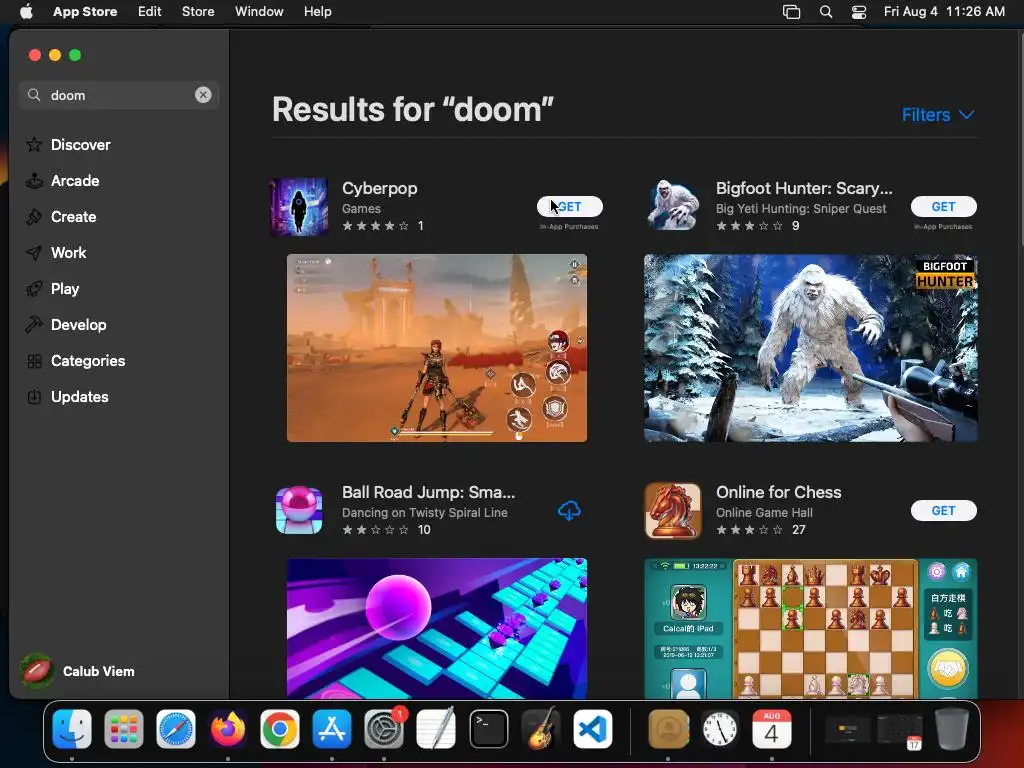The image size is (1024, 768).
Task: Open Bigfoot Hunter: Scary... title
Action: [x=804, y=188]
